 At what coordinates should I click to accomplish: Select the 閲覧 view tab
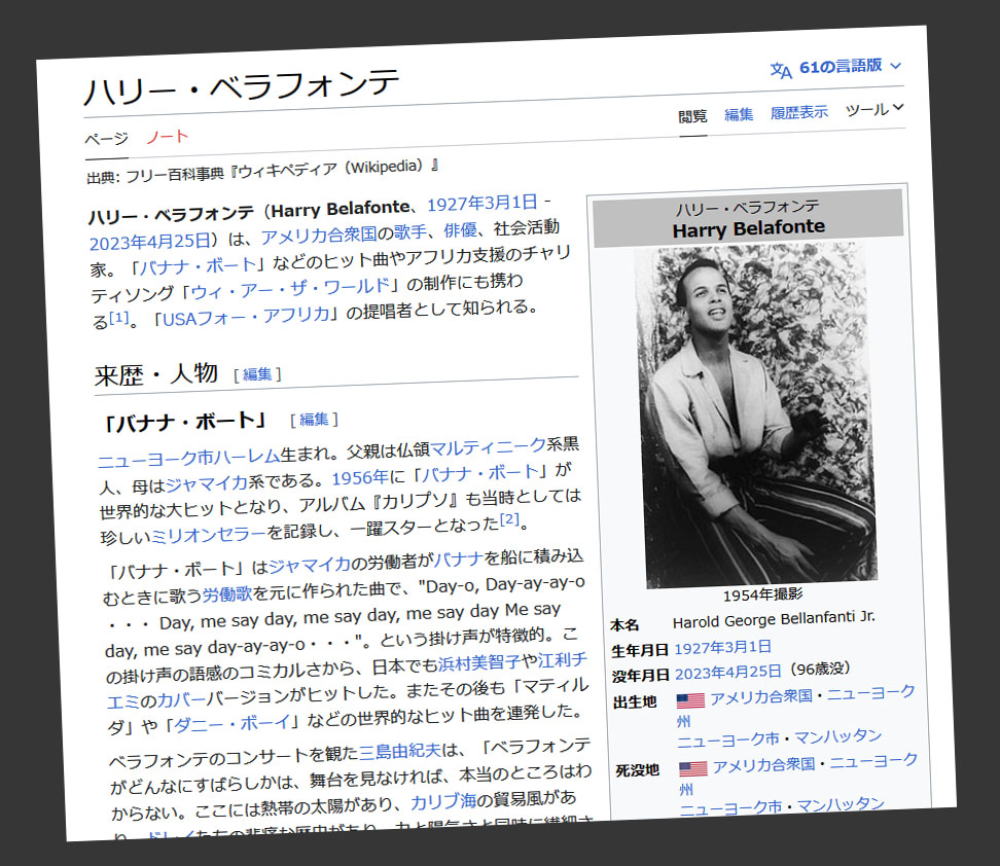693,116
